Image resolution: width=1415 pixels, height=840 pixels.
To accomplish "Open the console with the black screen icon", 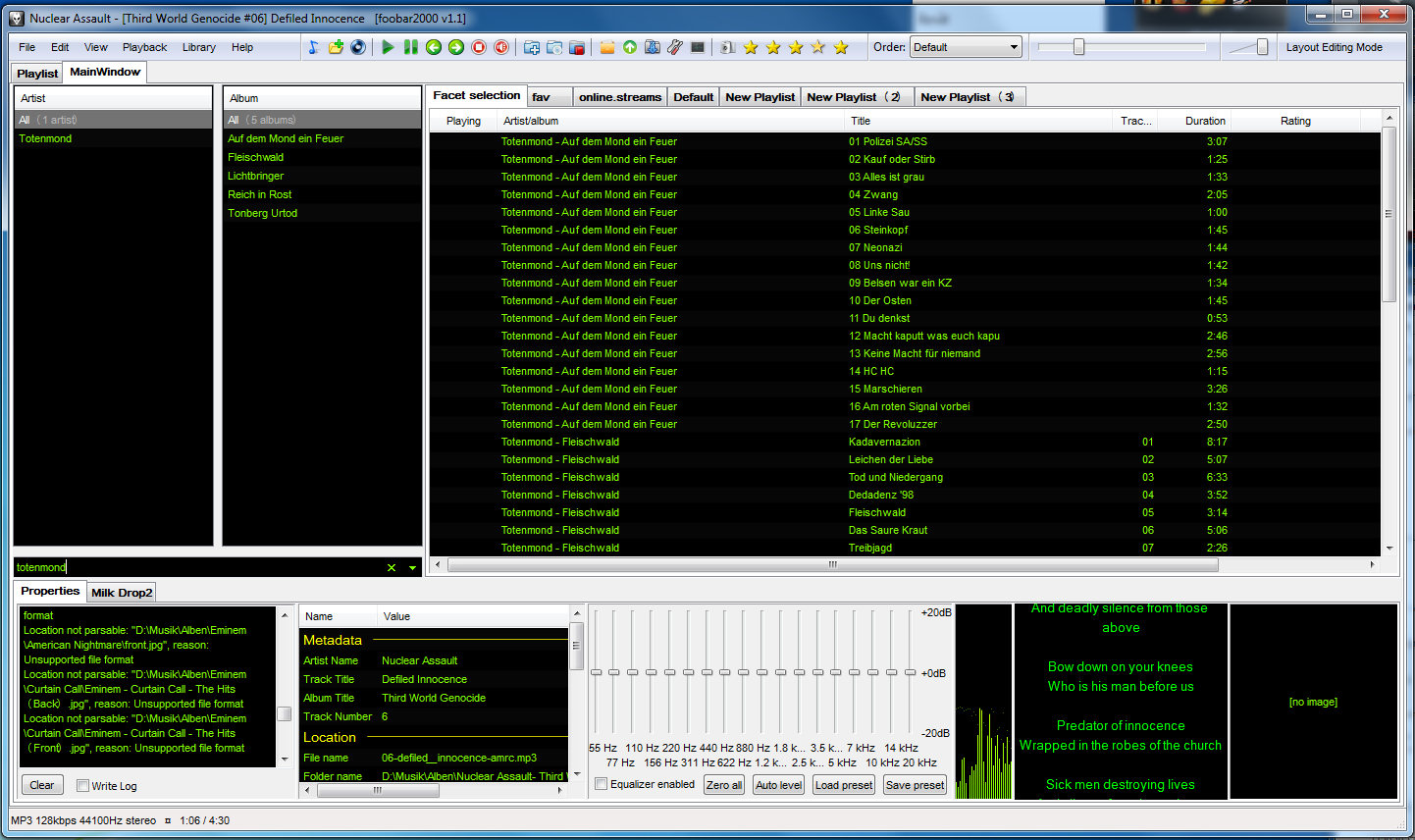I will [698, 47].
